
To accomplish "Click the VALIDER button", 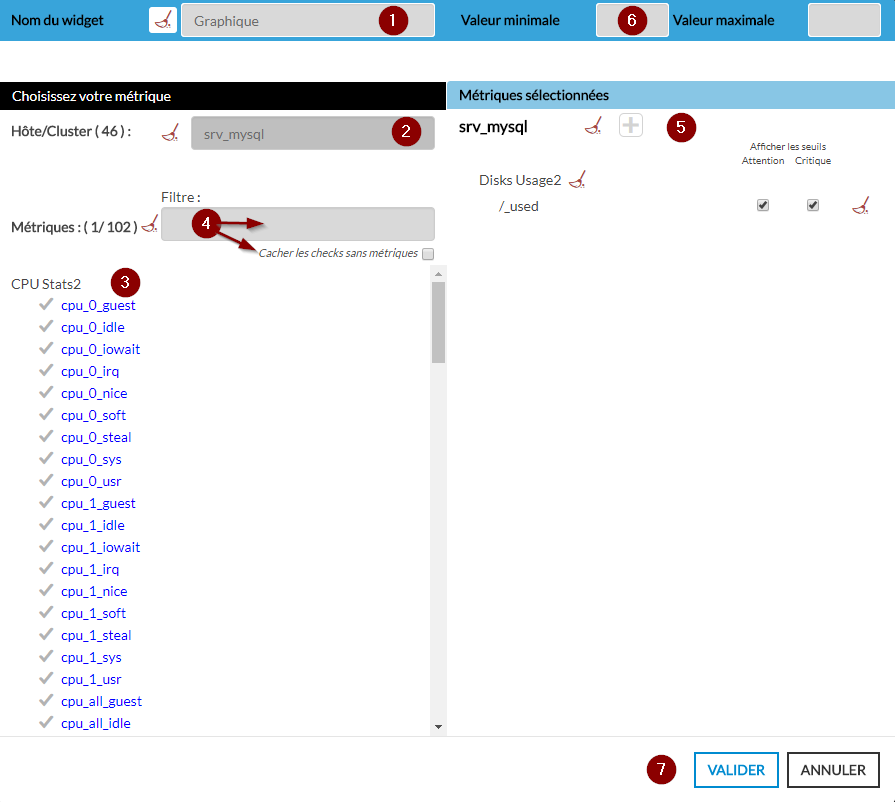I will point(735,770).
